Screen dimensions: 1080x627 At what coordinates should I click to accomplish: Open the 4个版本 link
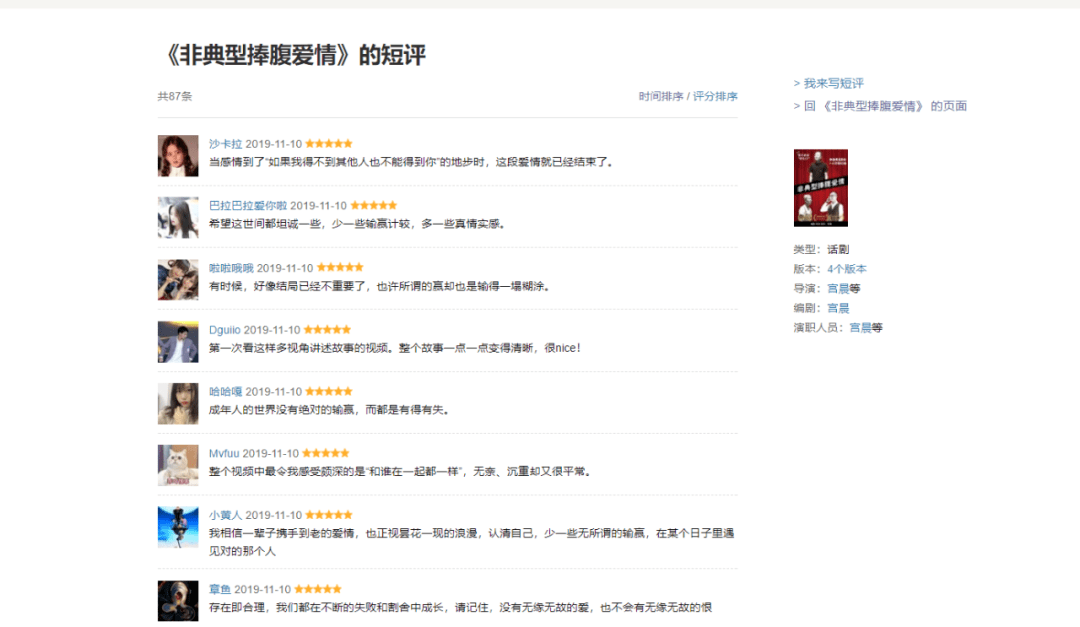click(x=846, y=269)
